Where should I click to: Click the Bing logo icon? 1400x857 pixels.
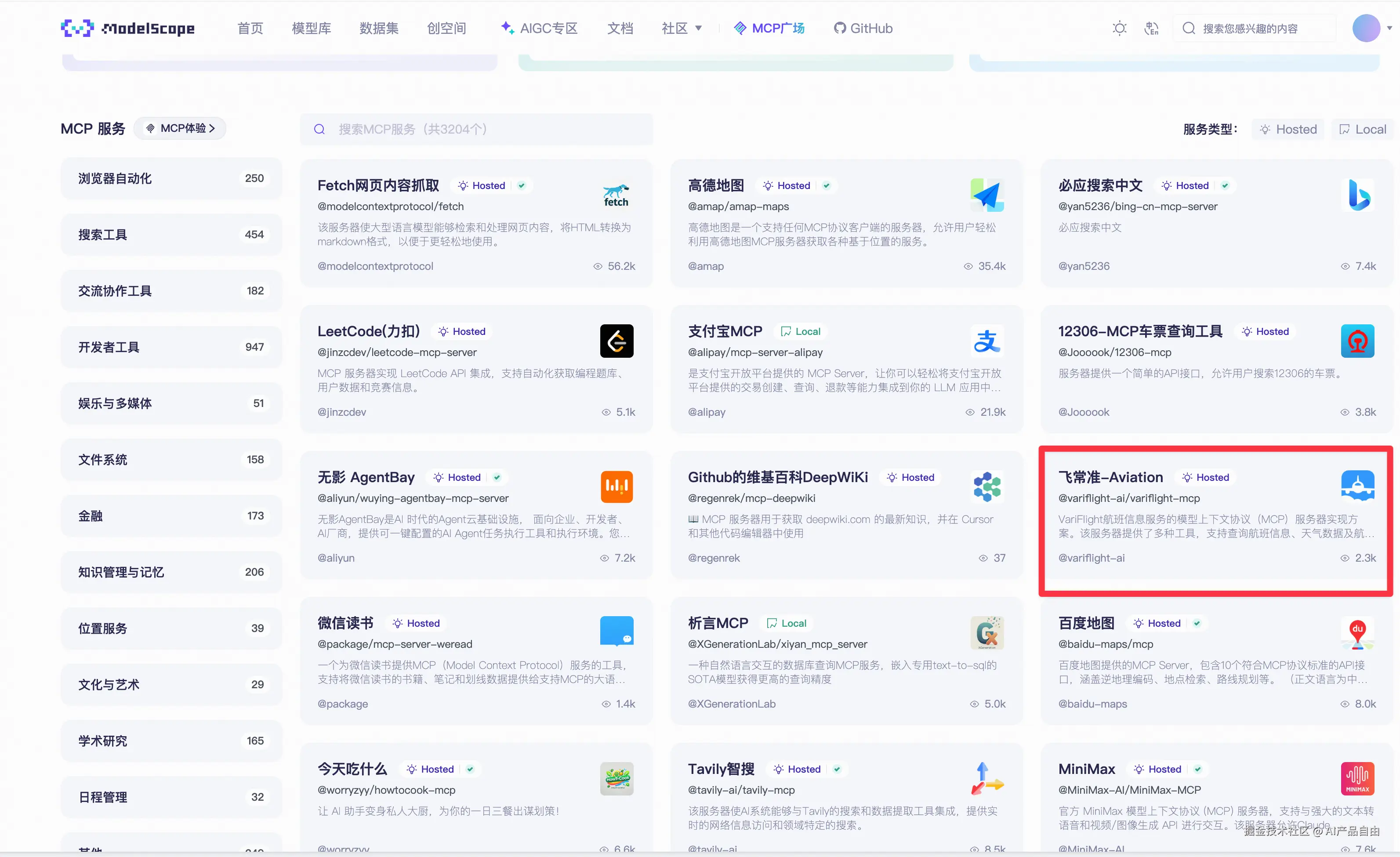pos(1357,195)
